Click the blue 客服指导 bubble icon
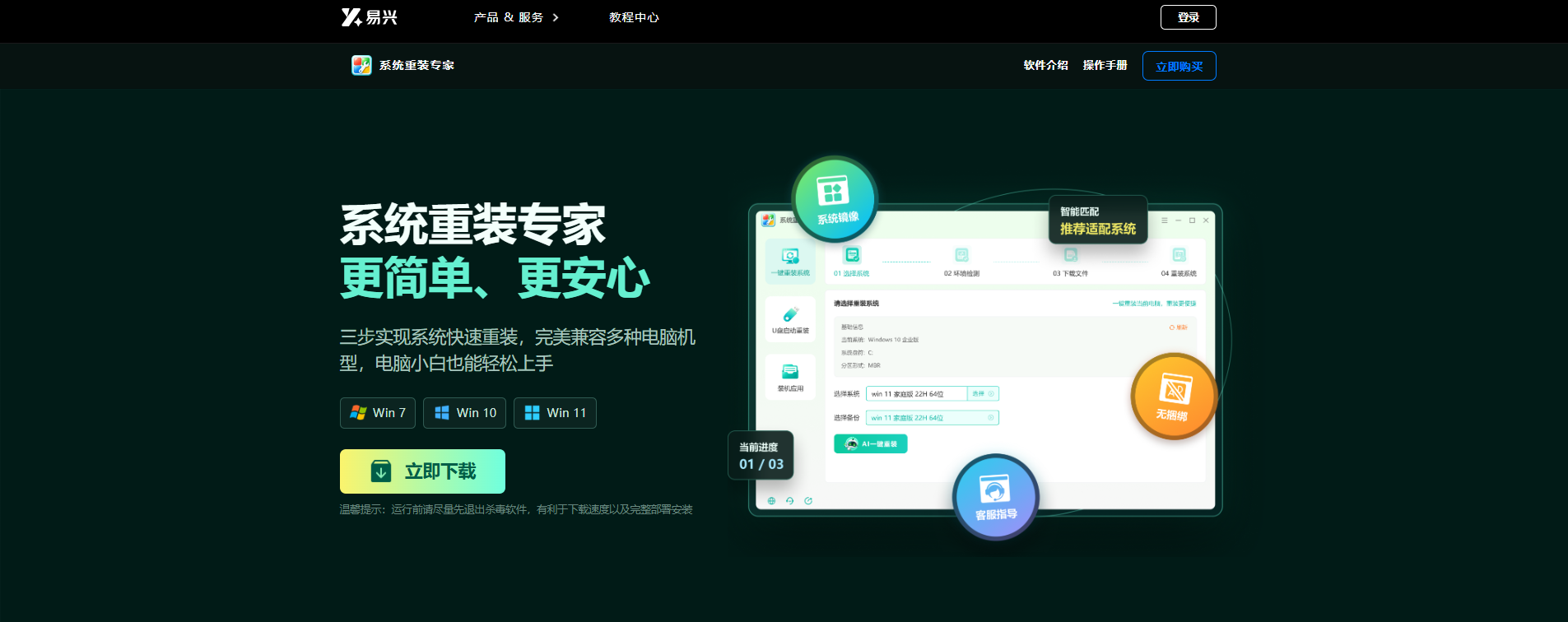This screenshot has width=1568, height=622. pyautogui.click(x=996, y=497)
